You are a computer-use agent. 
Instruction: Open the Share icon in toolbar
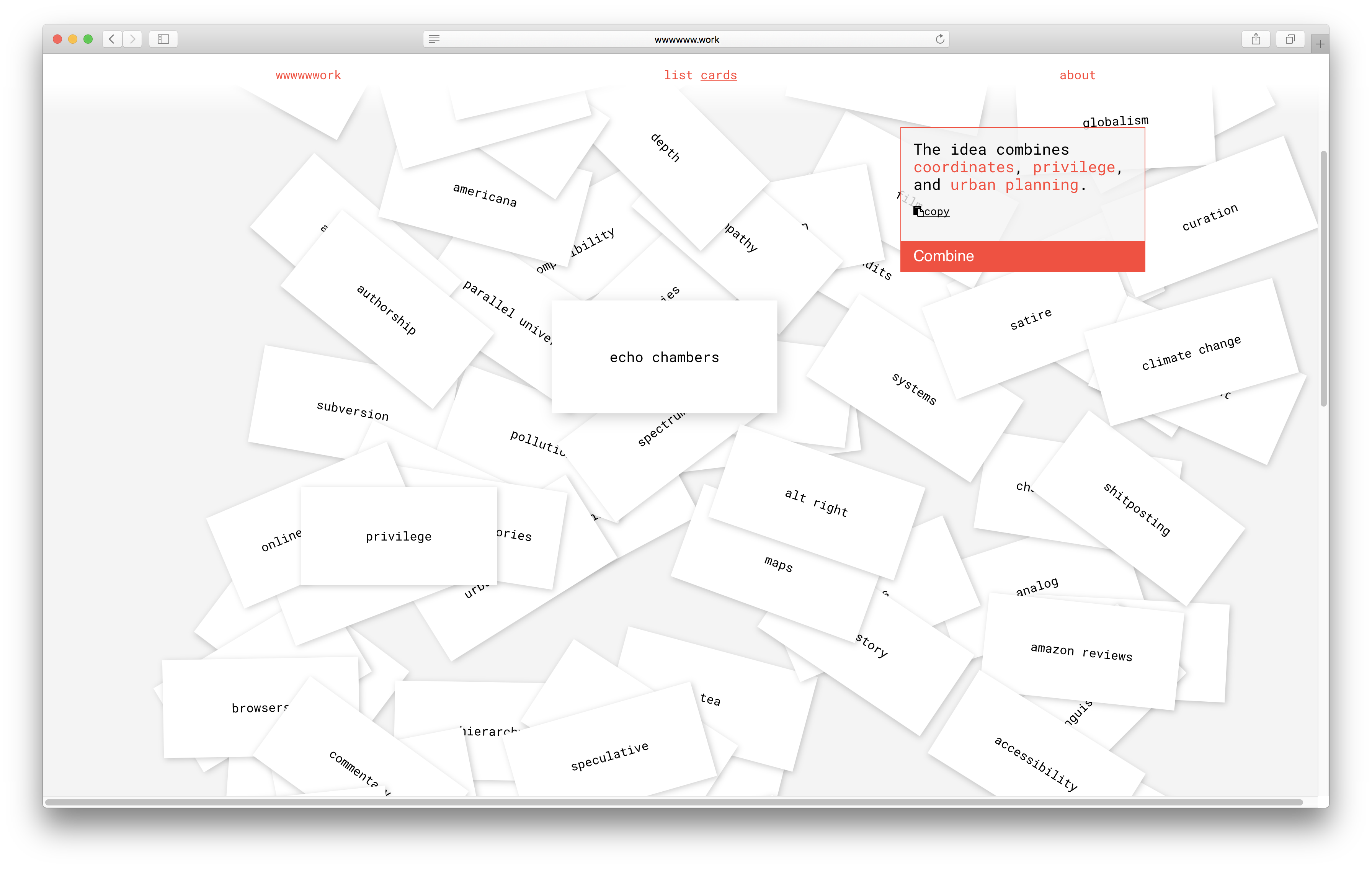[1256, 39]
